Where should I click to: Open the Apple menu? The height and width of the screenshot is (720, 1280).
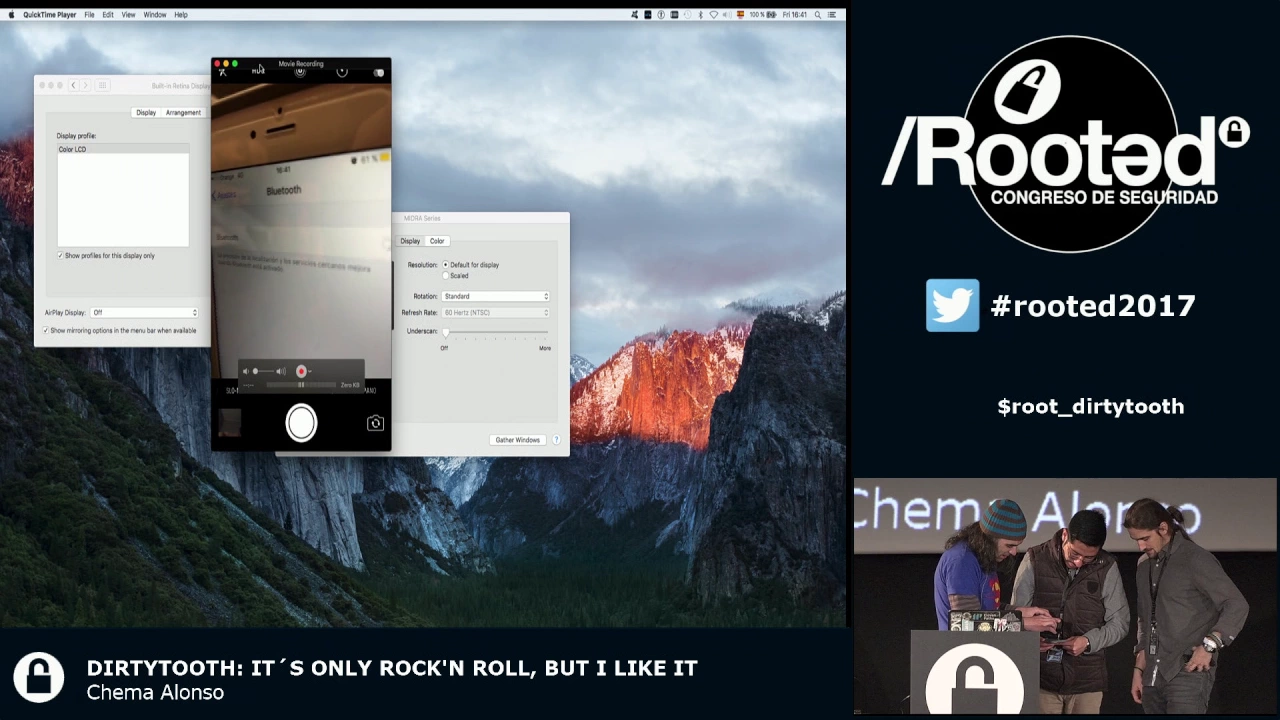[x=12, y=15]
